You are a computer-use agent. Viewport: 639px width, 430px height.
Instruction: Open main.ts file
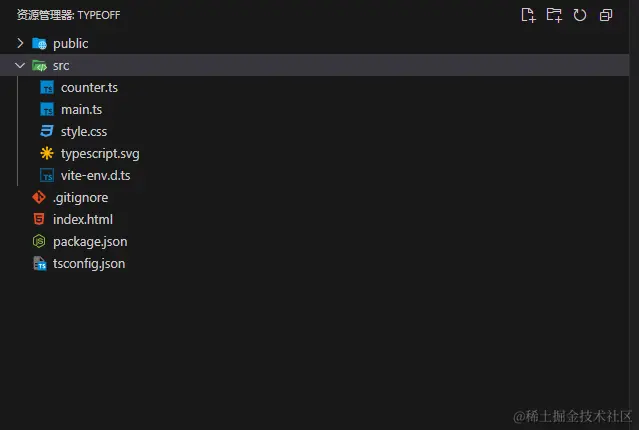tap(81, 110)
